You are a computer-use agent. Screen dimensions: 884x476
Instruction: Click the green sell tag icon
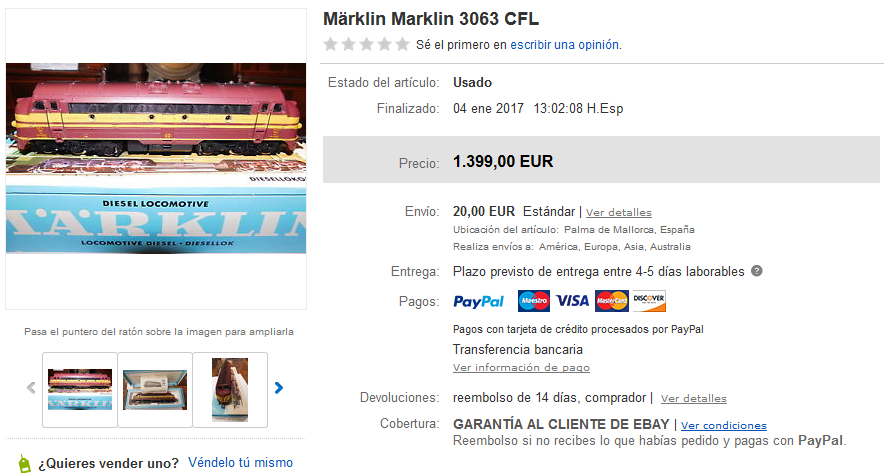24,464
